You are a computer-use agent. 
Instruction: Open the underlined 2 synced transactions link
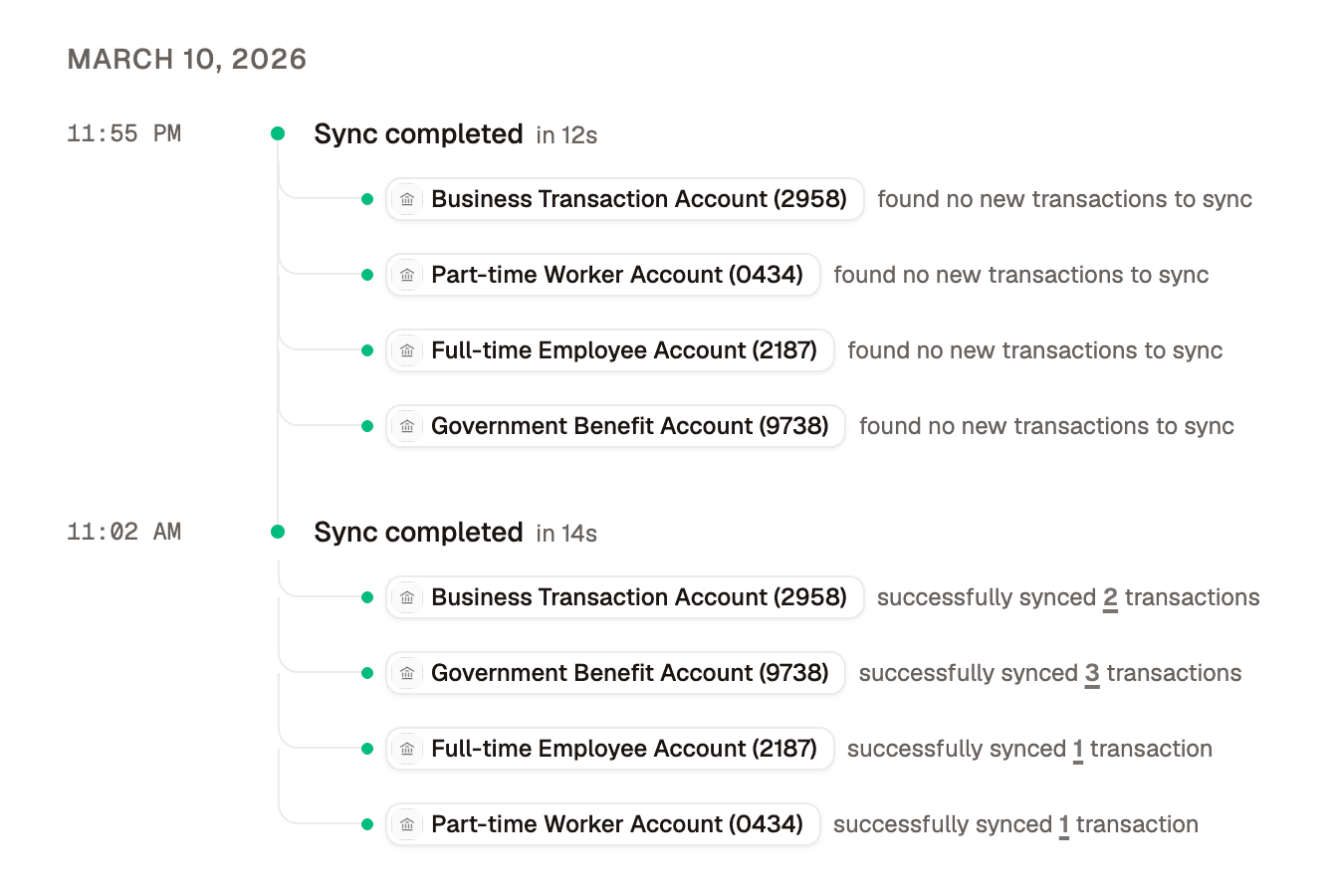1110,597
